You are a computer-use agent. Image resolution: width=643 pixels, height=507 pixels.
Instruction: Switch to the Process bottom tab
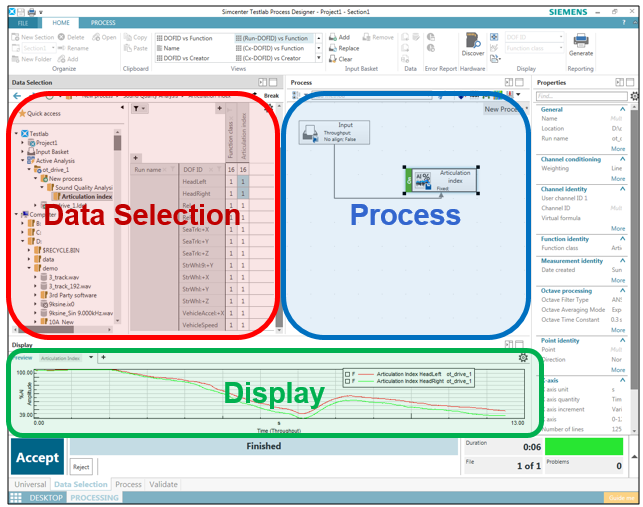click(x=128, y=484)
